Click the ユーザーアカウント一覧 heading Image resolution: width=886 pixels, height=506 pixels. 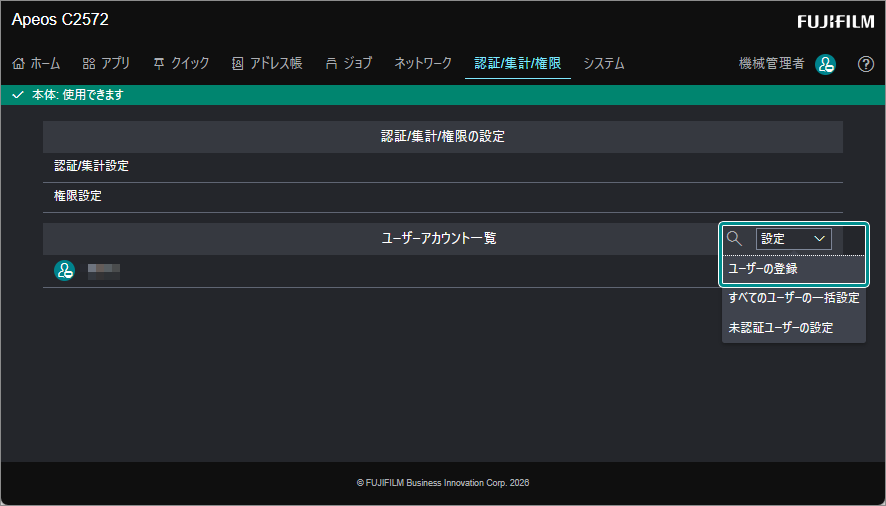click(438, 239)
